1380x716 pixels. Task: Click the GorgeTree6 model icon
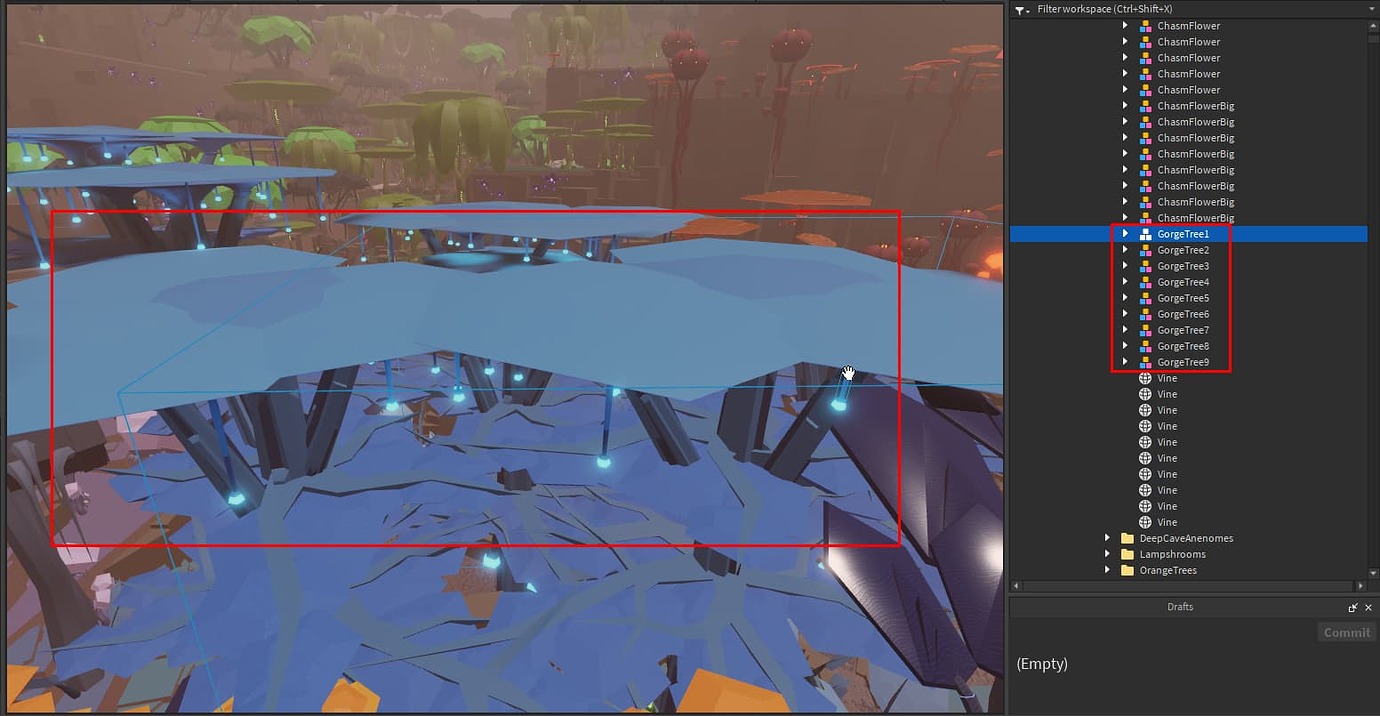point(1145,314)
